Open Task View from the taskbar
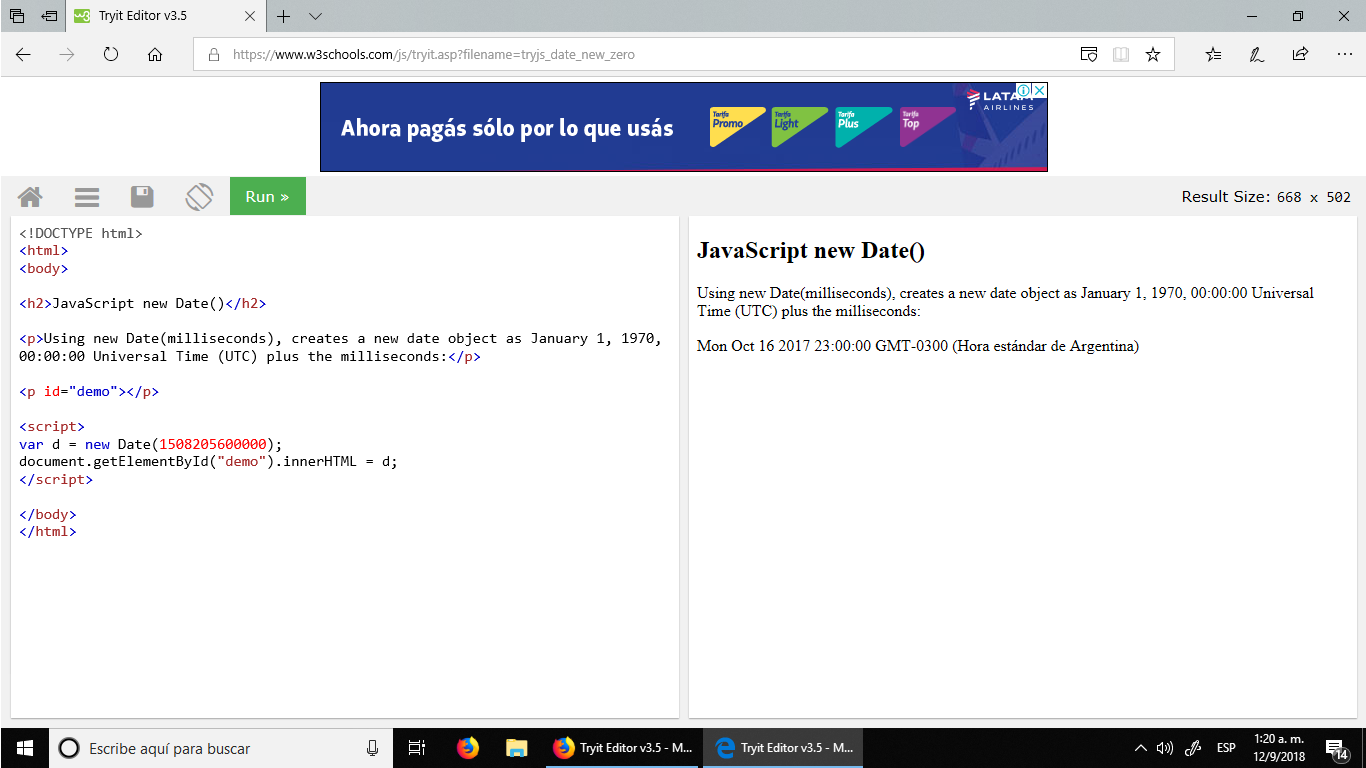1366x768 pixels. [417, 748]
